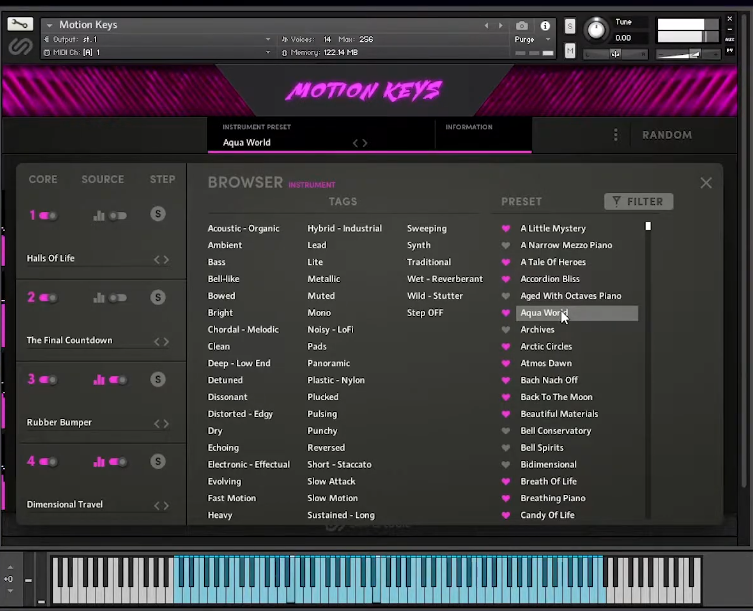
Task: Load the Back To The Moon preset
Action: click(556, 397)
